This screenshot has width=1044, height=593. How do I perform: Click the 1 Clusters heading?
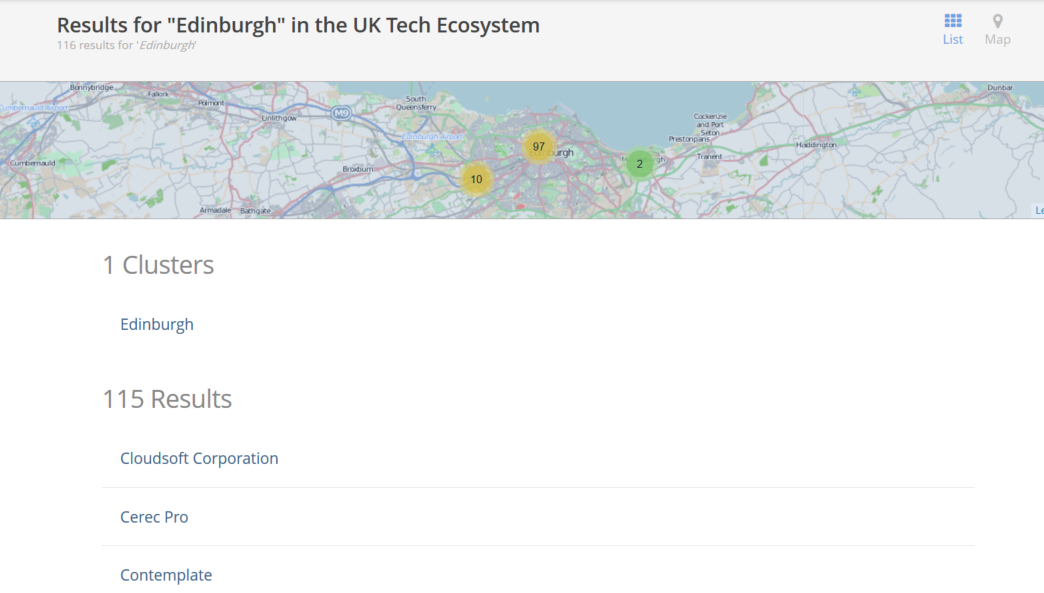pos(157,265)
